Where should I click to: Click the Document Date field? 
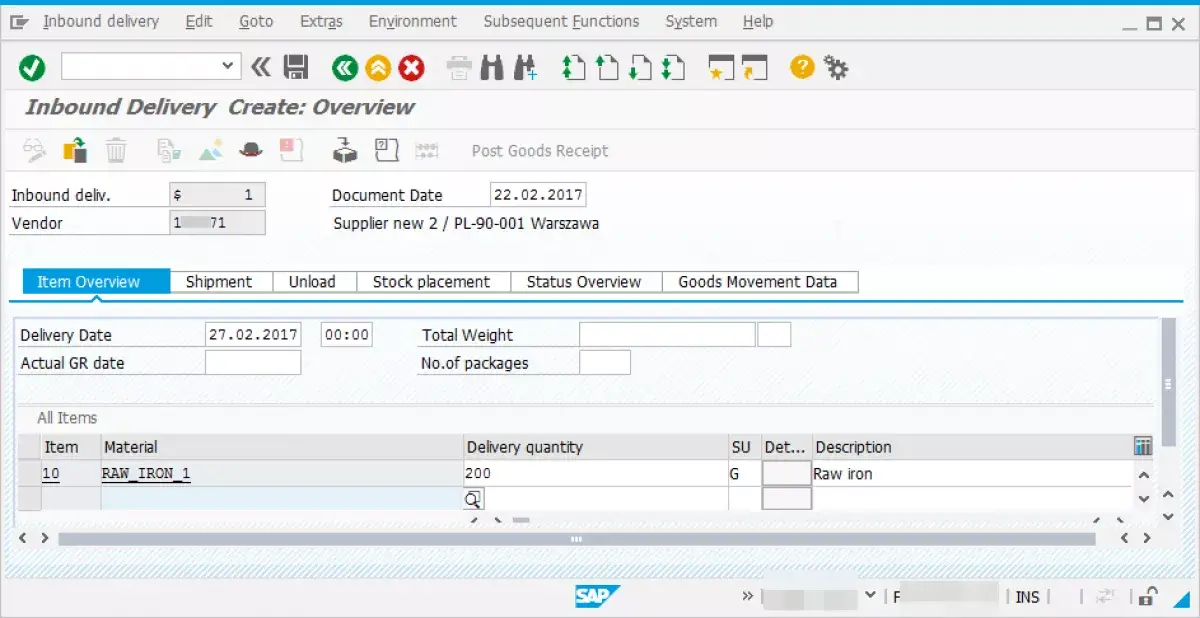pos(538,195)
